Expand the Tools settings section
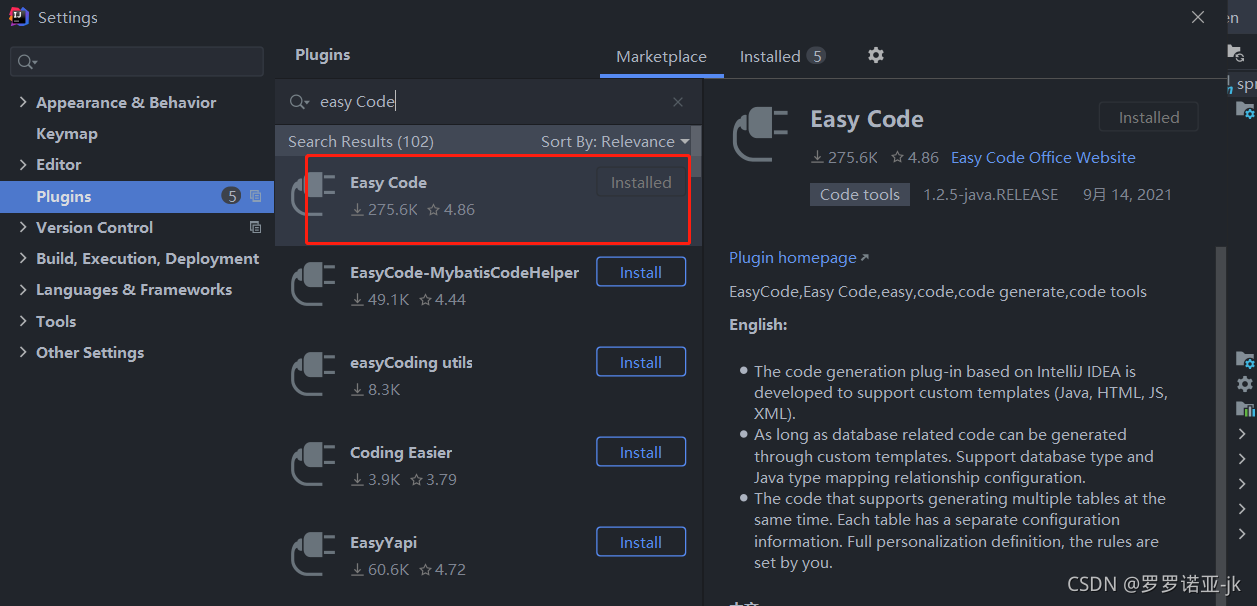1257x606 pixels. point(23,321)
